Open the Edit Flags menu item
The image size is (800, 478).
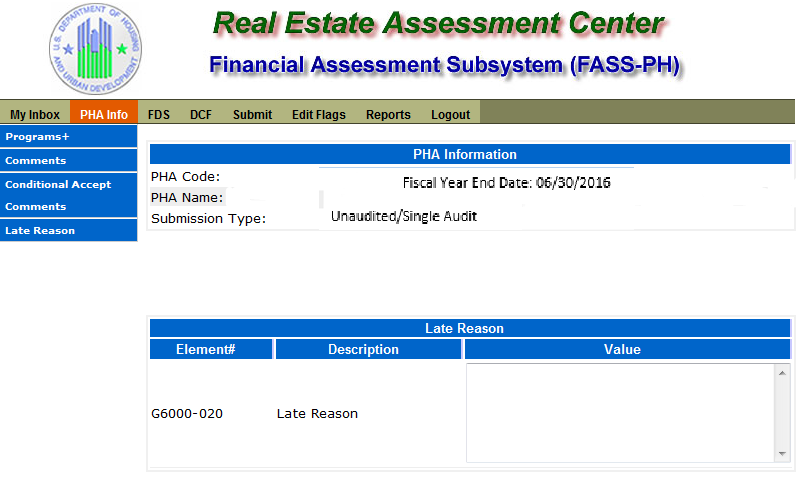point(318,114)
